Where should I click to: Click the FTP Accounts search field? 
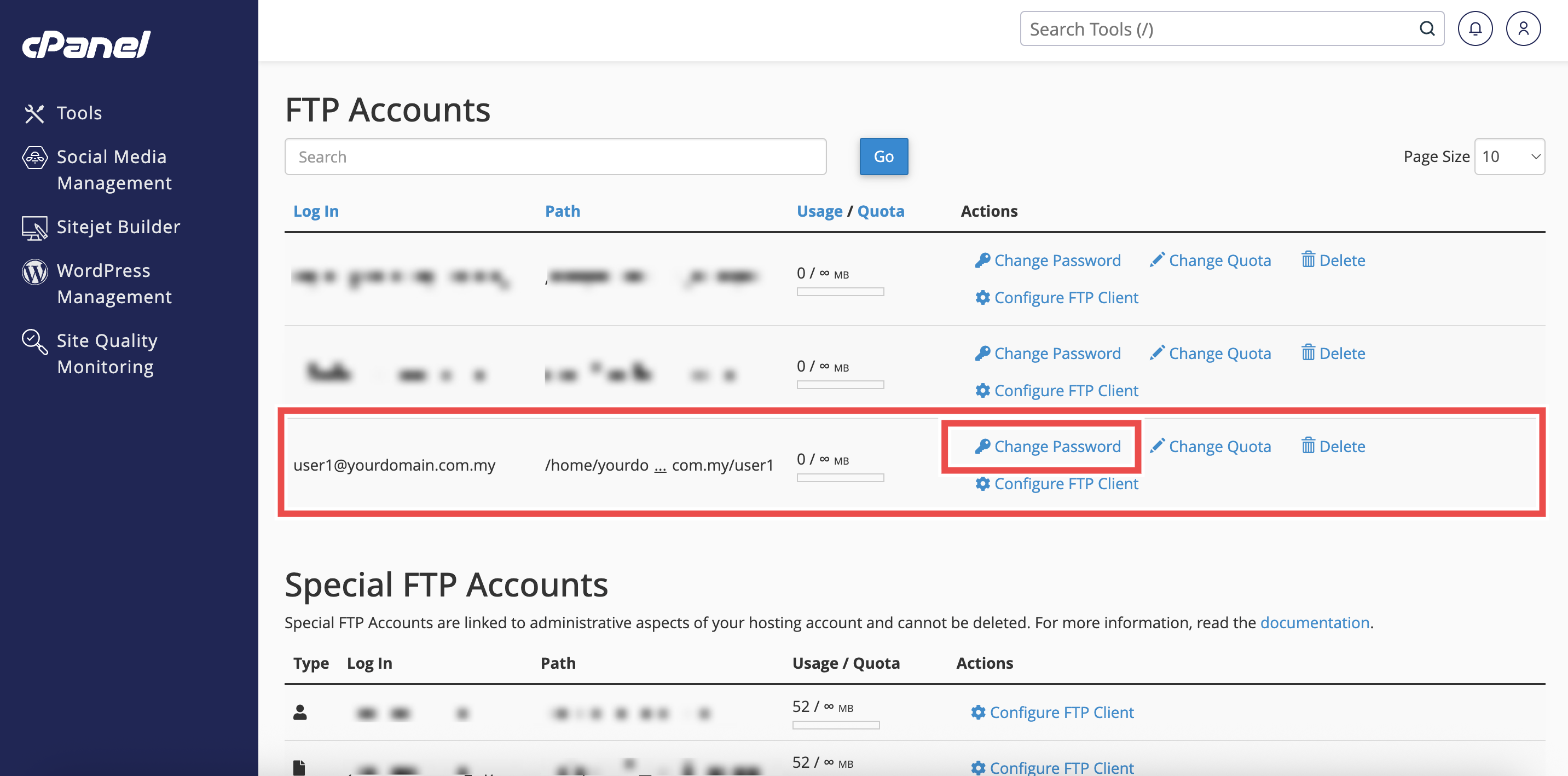click(x=554, y=157)
